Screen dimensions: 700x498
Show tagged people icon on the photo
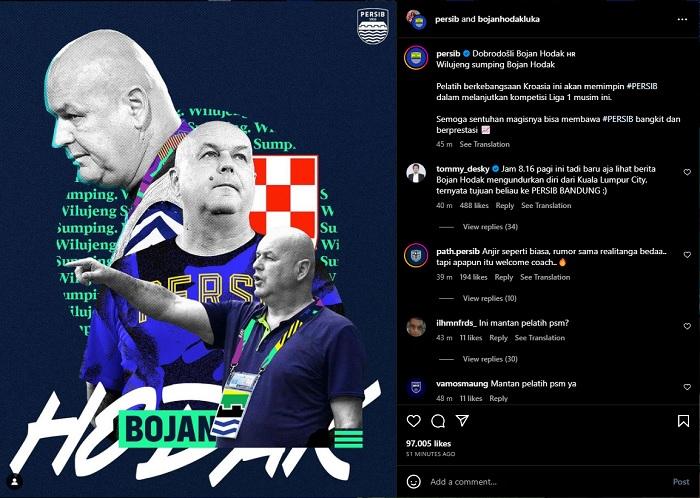[x=15, y=481]
